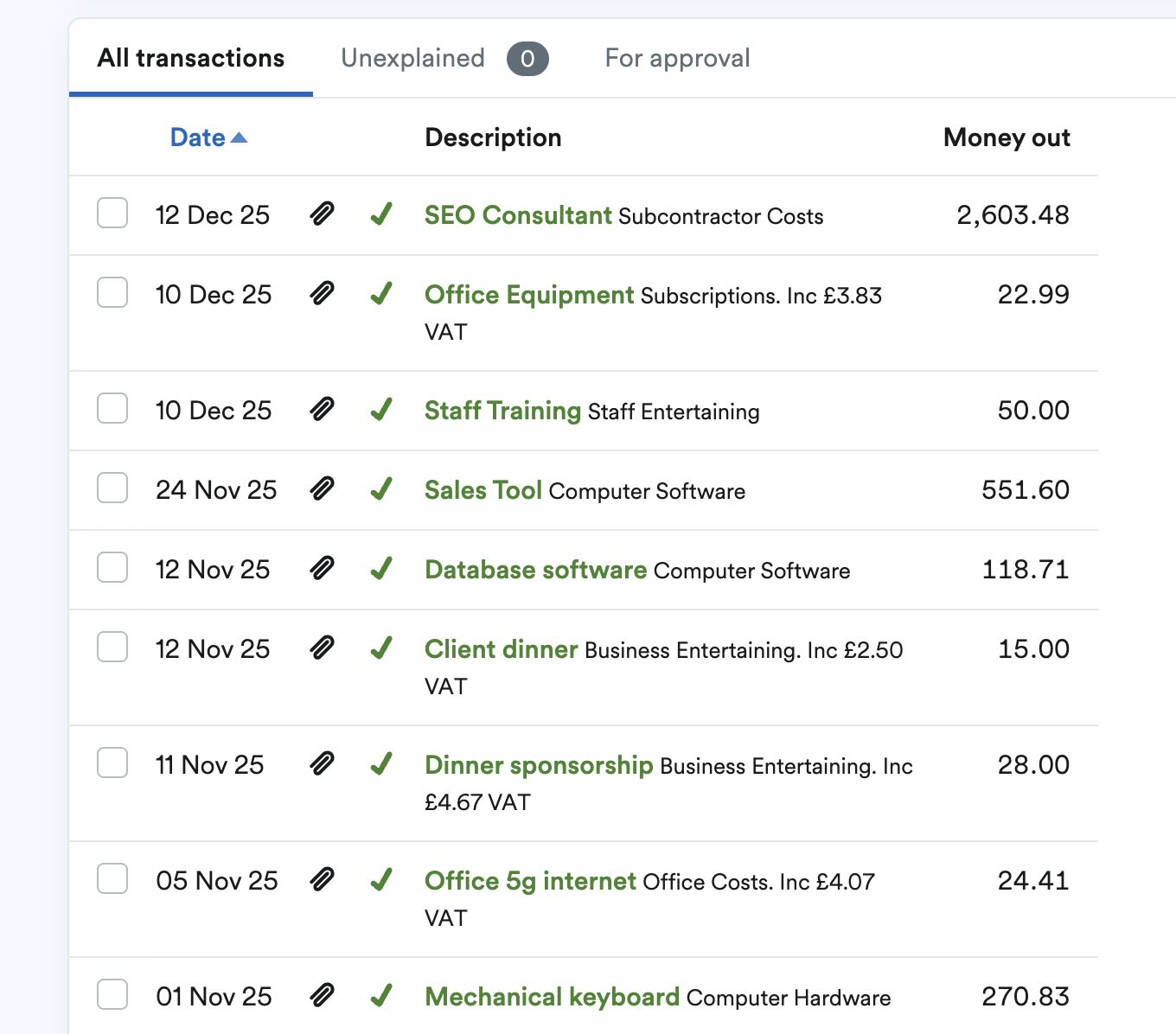Image resolution: width=1176 pixels, height=1034 pixels.
Task: Click the paperclip icon on Mechanical keyboard row
Action: tap(322, 995)
